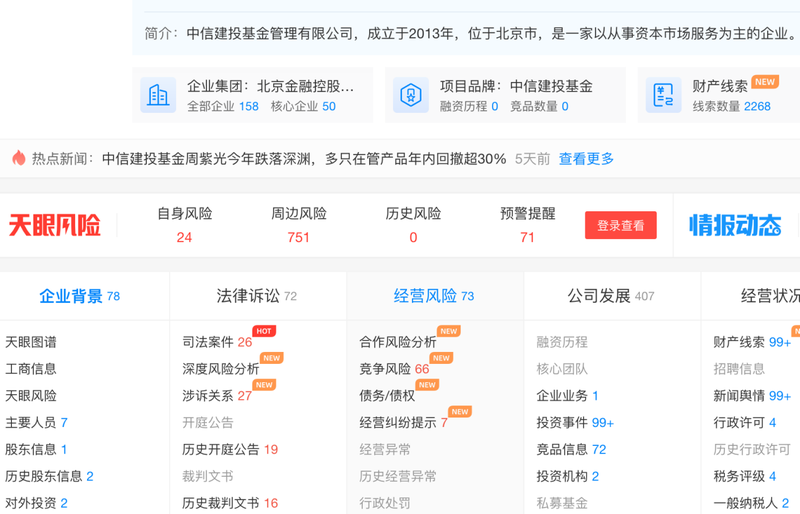The image size is (800, 514).
Task: Click the NEW badge next to 财产线索 card
Action: (x=765, y=82)
